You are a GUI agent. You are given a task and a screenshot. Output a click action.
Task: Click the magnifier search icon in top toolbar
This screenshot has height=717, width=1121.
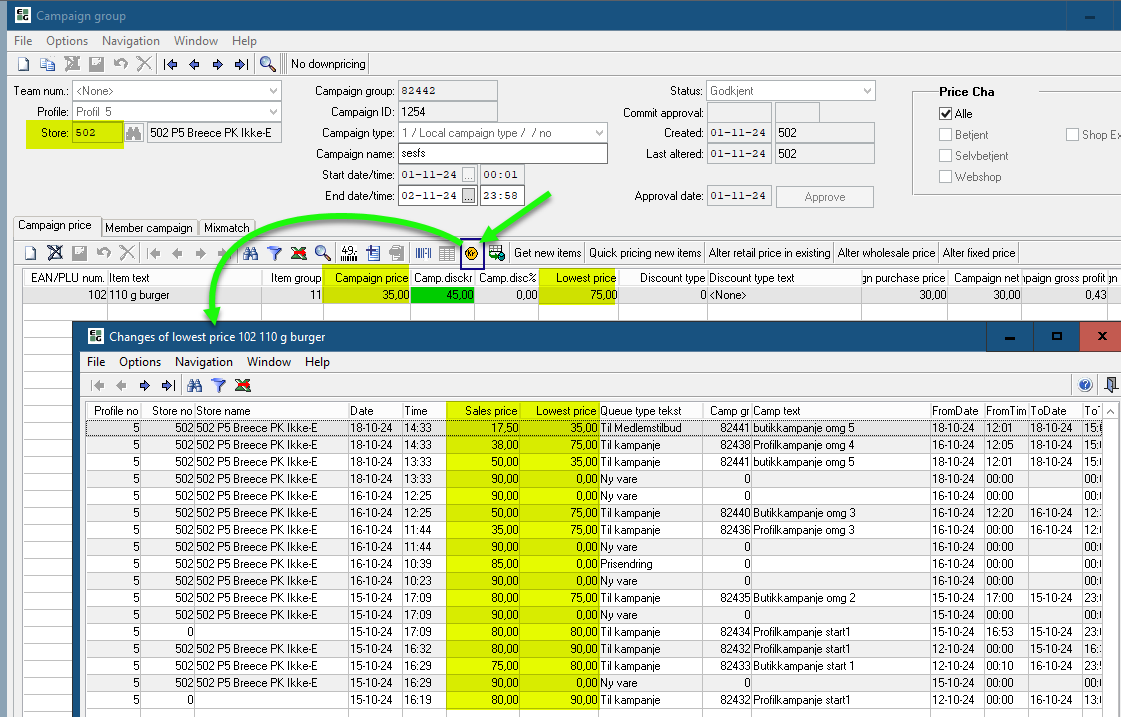267,64
